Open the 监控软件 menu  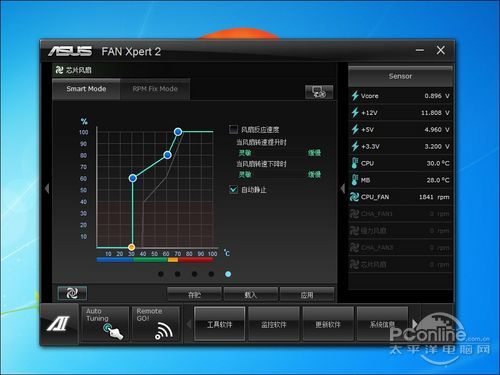tap(274, 324)
